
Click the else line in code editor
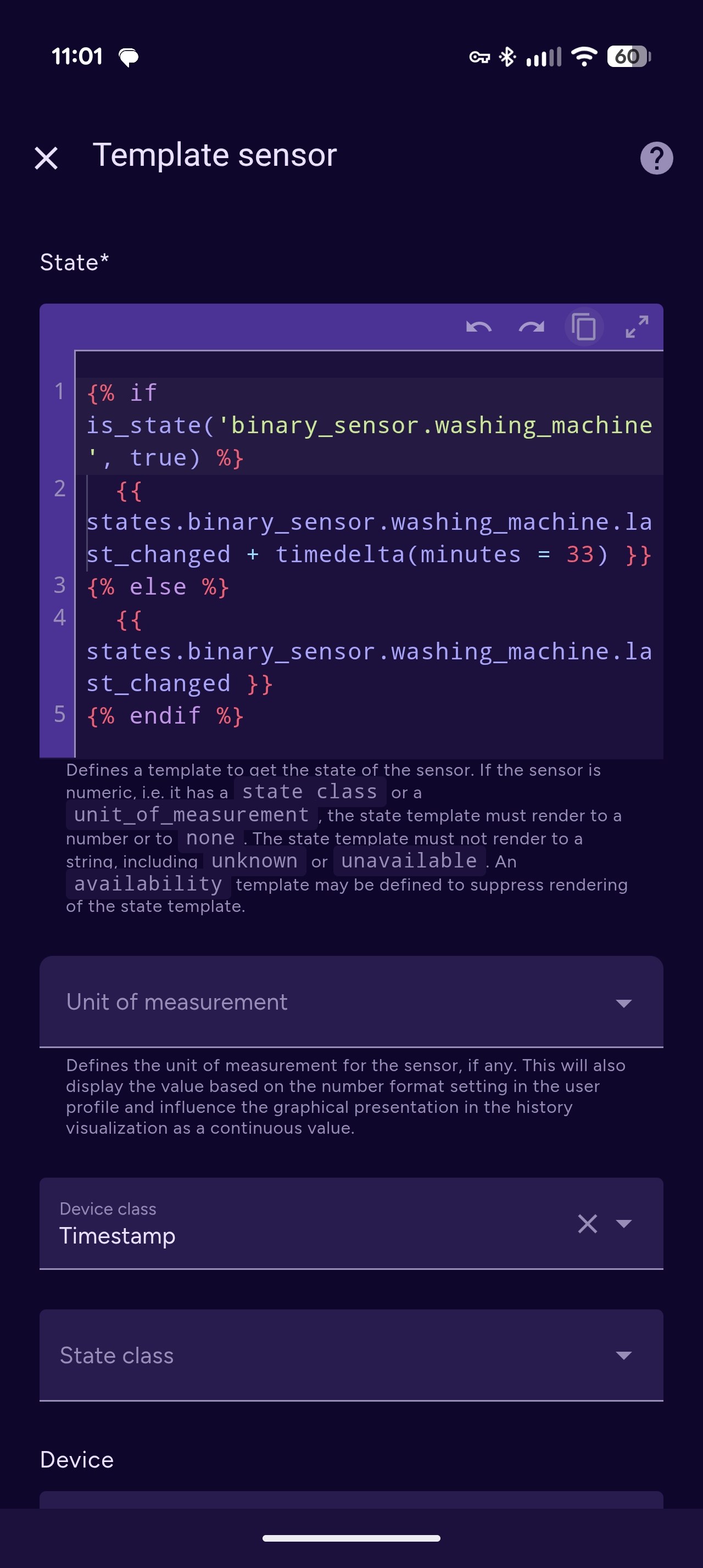point(158,587)
